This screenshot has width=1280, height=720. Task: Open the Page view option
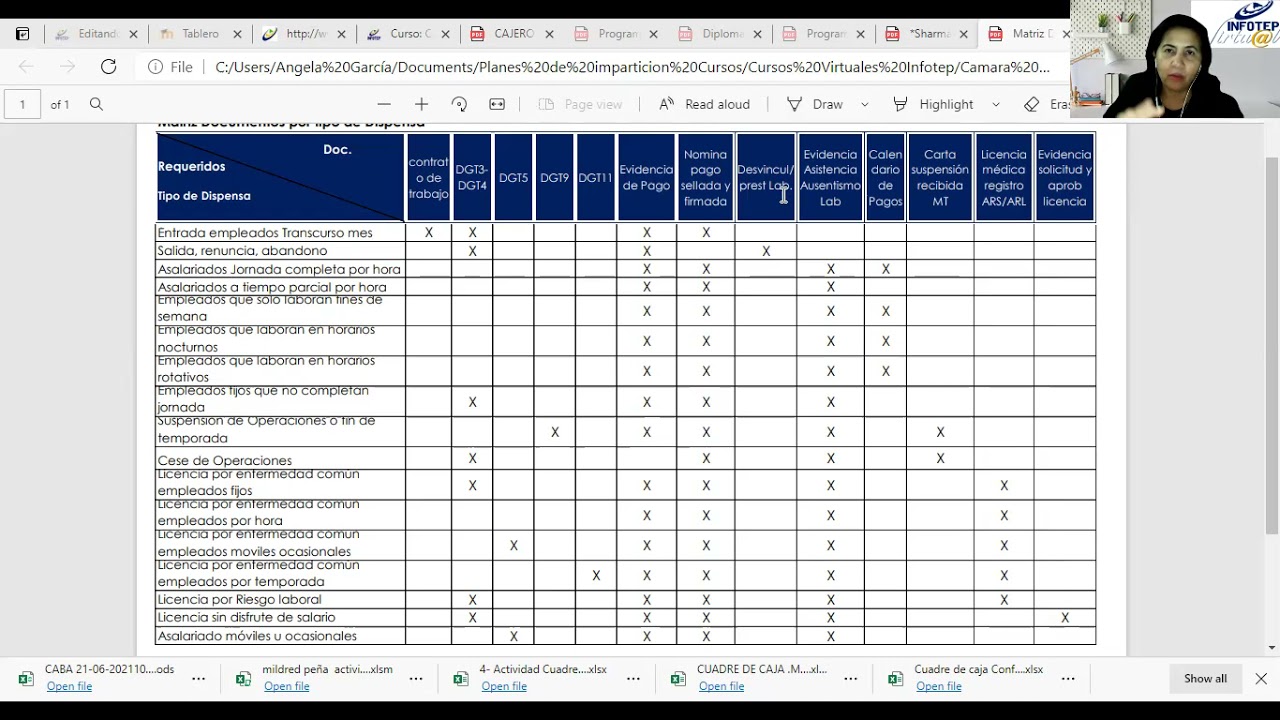coord(580,104)
